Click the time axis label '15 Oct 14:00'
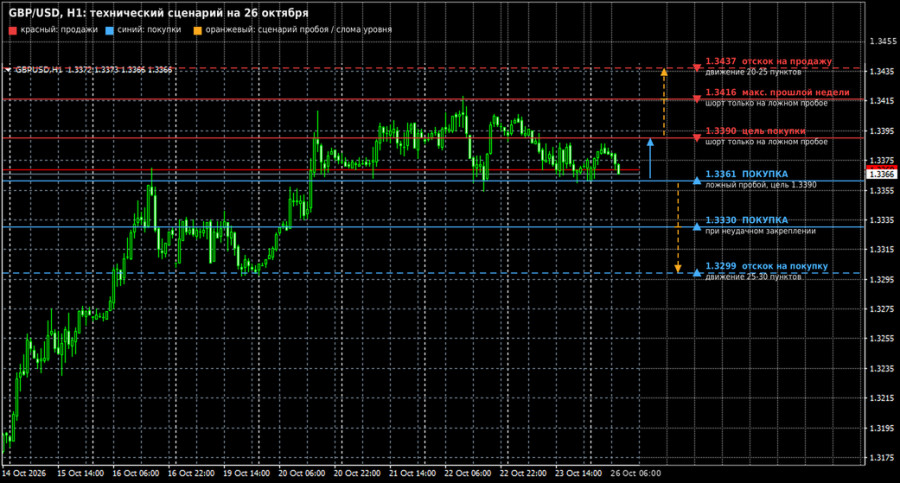900x483 pixels. tap(80, 473)
